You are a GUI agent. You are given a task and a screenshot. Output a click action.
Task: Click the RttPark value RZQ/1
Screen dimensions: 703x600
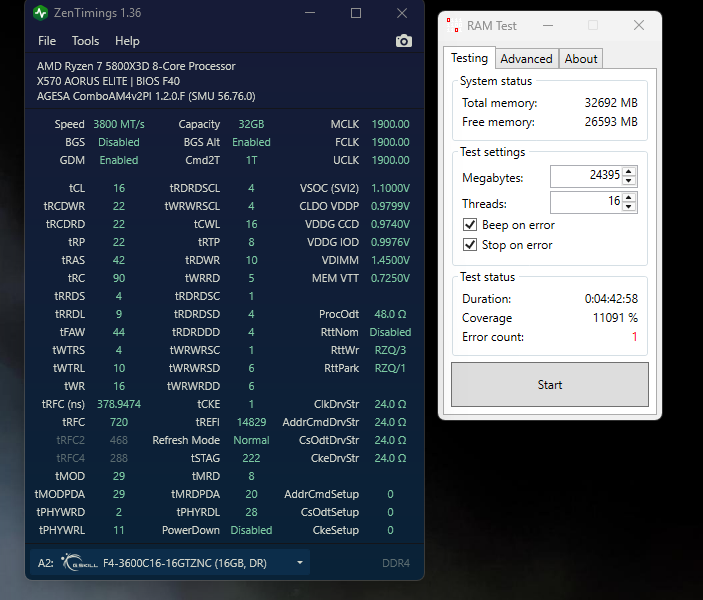(390, 368)
